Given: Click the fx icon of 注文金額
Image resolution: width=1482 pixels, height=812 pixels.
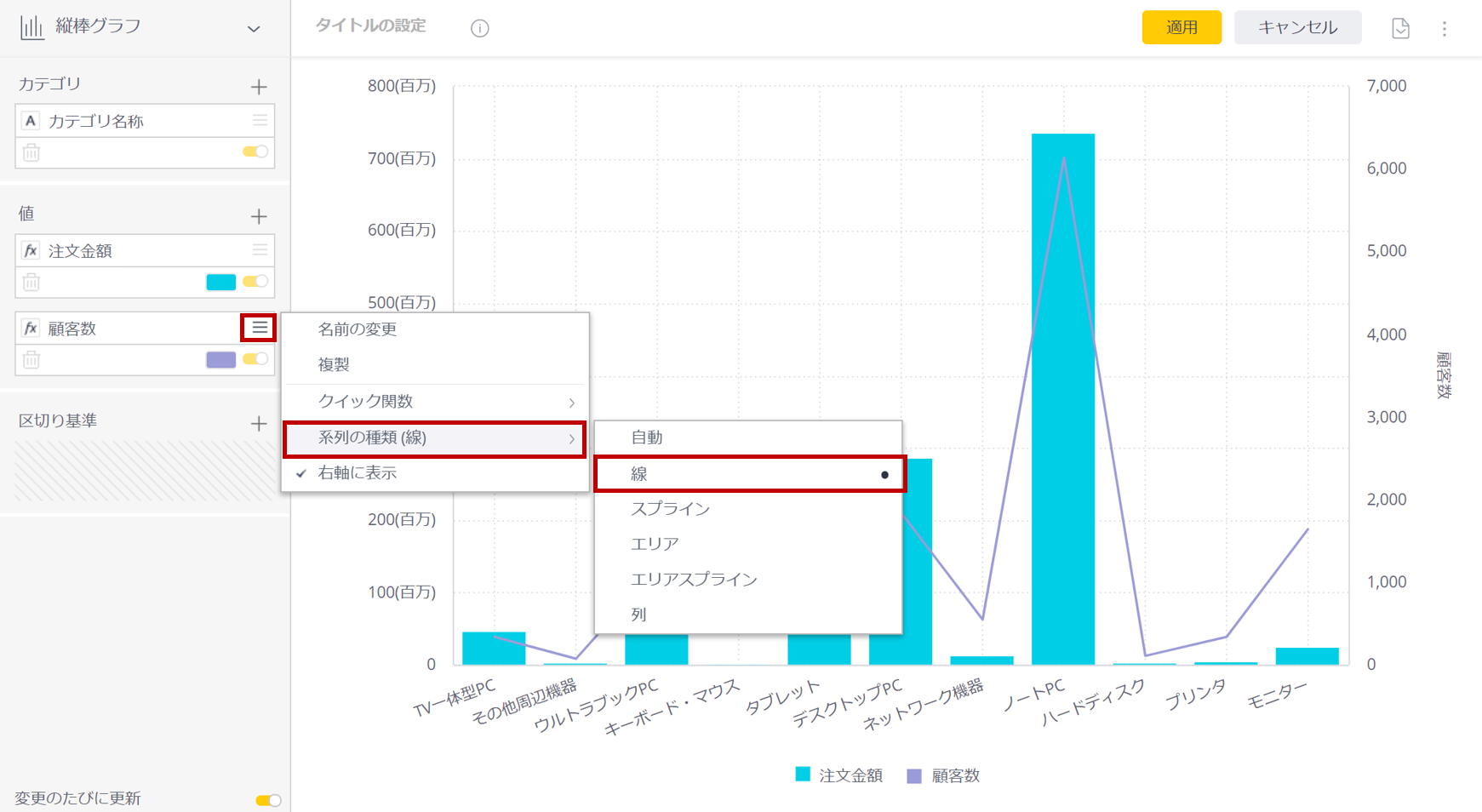Looking at the screenshot, I should tap(31, 250).
